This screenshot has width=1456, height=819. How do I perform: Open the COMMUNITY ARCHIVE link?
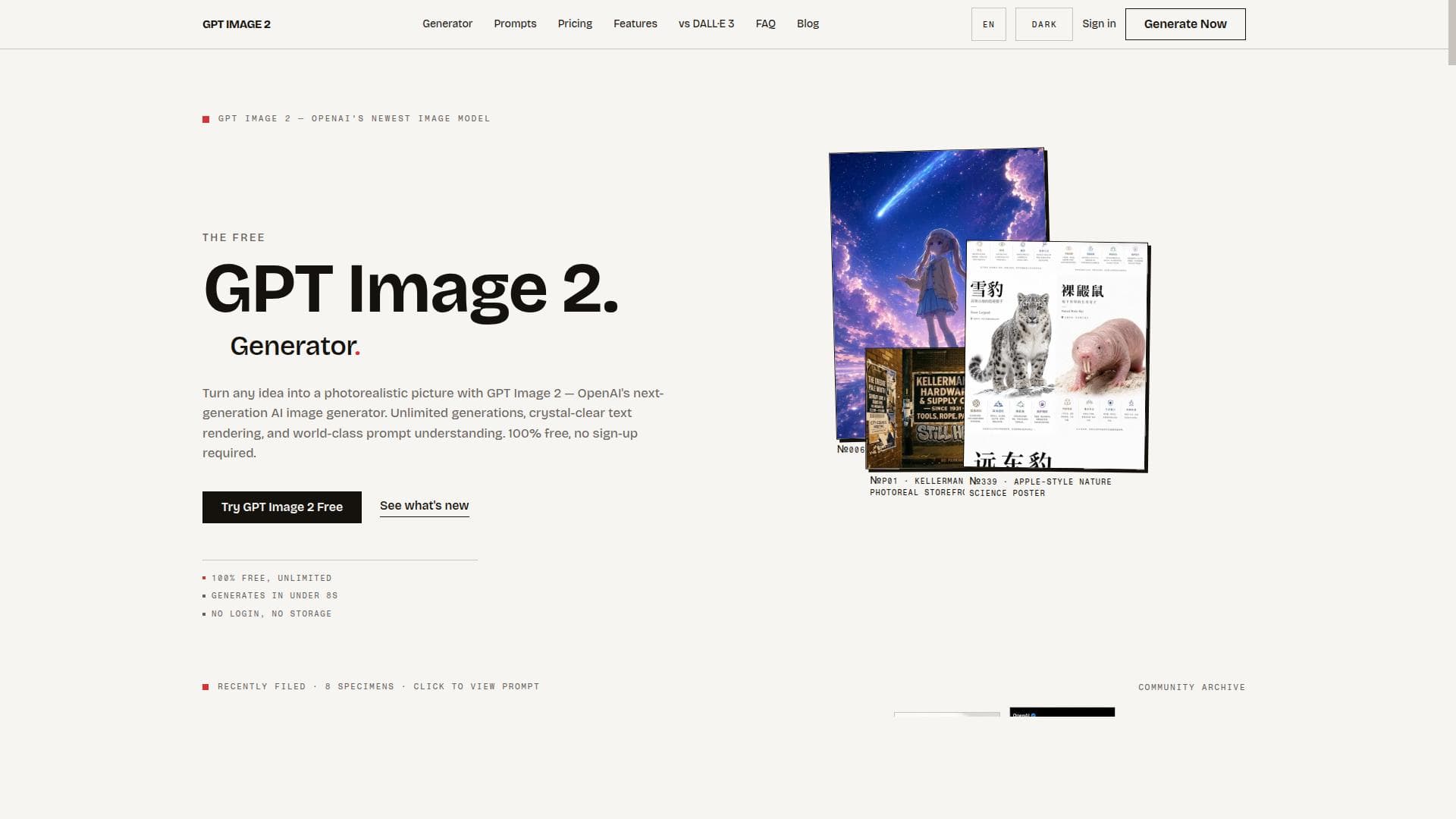(1191, 687)
